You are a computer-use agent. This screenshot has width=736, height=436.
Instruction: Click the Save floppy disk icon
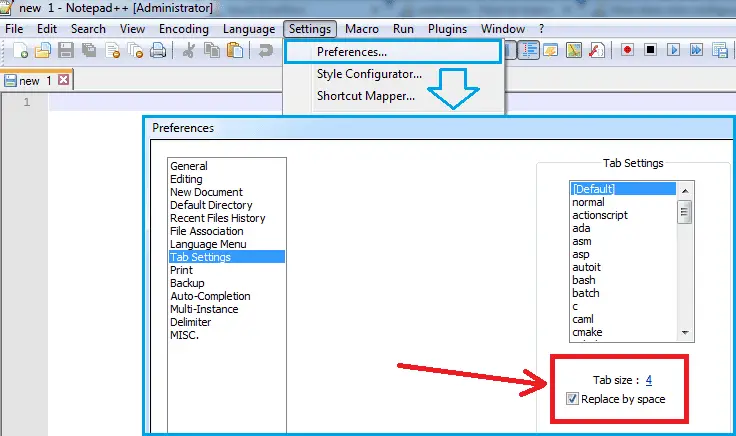click(x=66, y=50)
